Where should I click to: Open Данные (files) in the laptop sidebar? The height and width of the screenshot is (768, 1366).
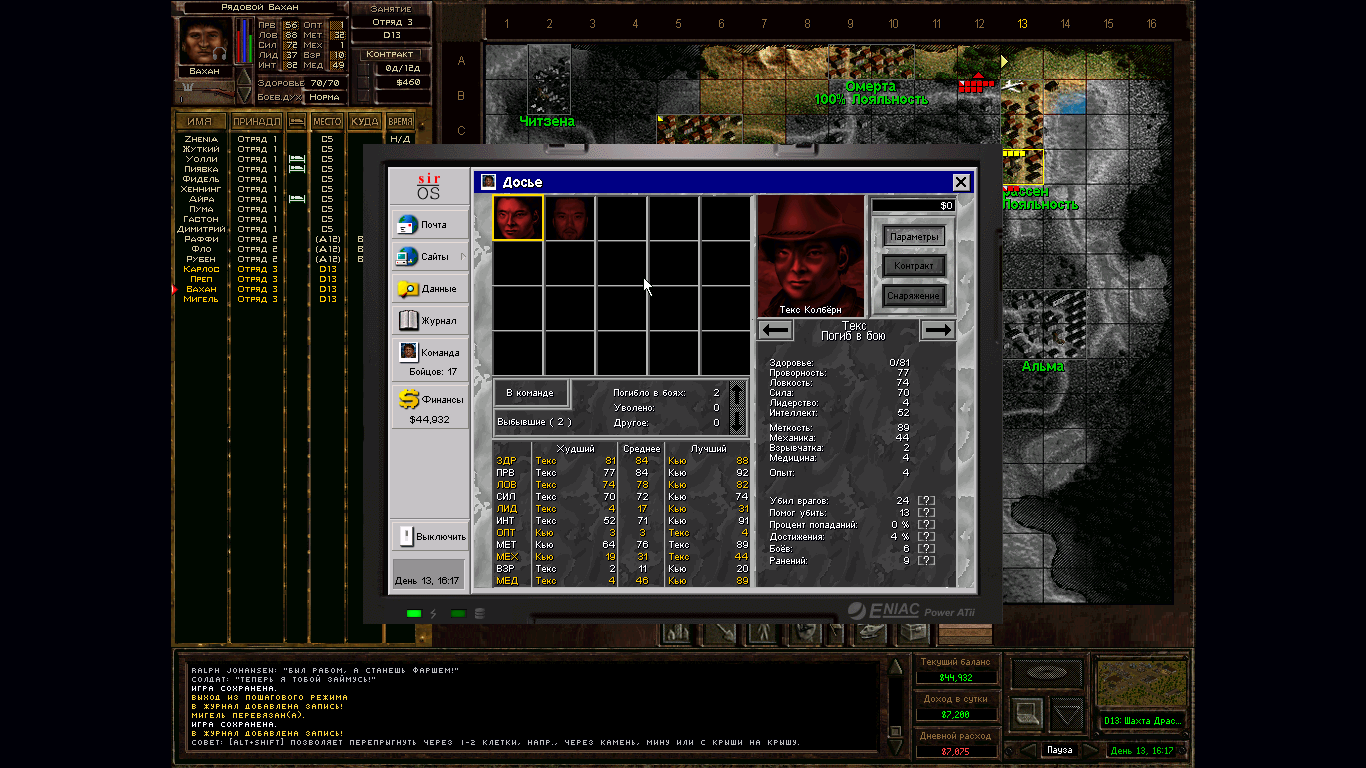click(x=430, y=289)
